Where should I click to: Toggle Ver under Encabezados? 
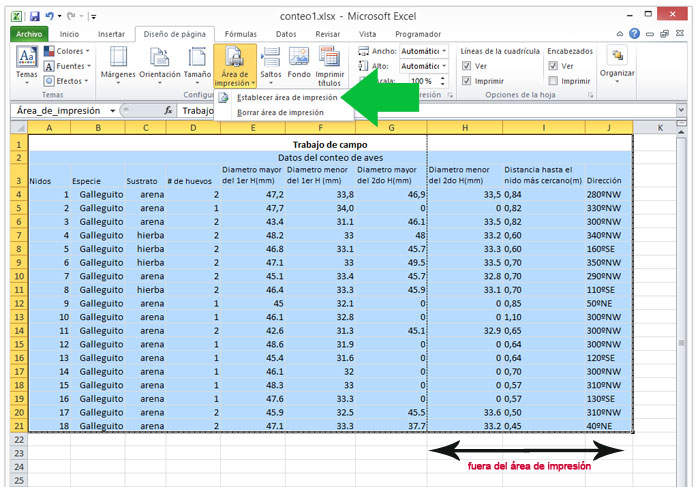[553, 66]
